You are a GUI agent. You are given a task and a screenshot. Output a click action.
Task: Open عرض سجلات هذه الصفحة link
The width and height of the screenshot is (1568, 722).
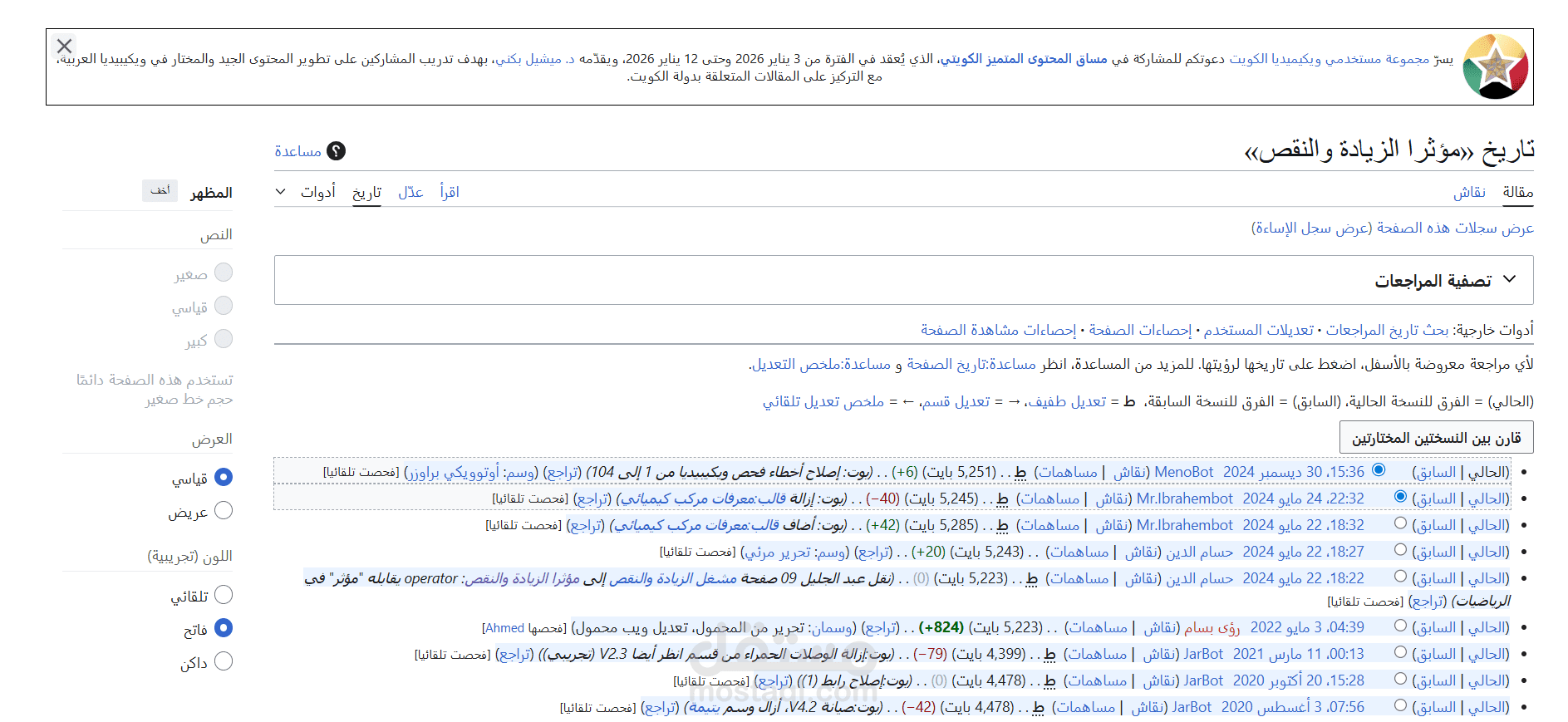coord(1455,228)
